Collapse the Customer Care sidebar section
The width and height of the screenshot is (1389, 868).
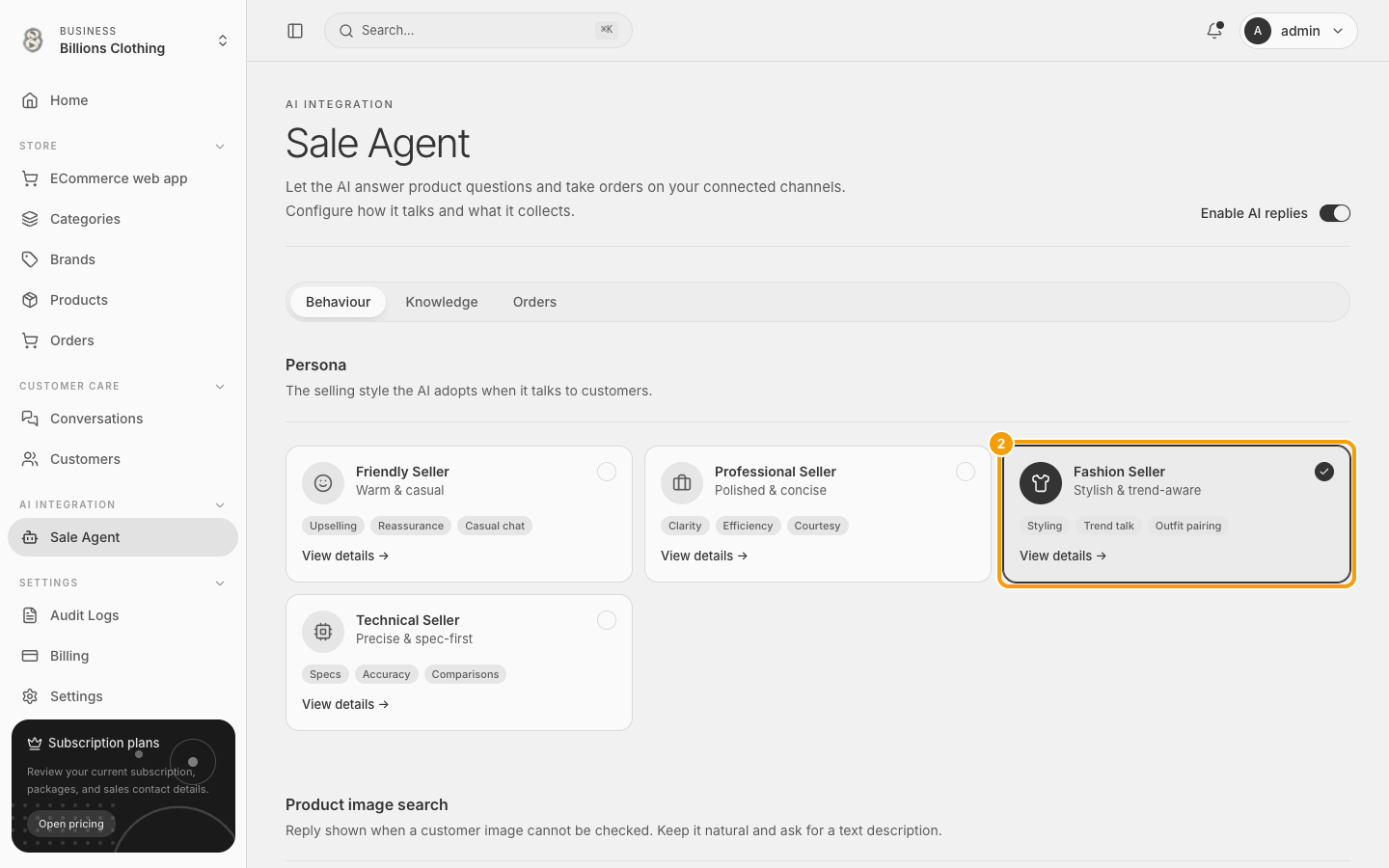(x=220, y=387)
